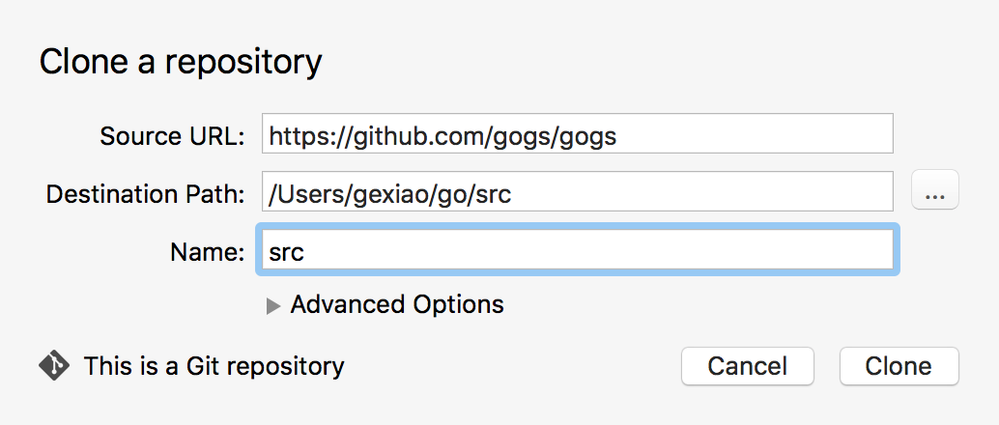The height and width of the screenshot is (425, 999).
Task: Focus the Destination Path input field
Action: coord(577,191)
